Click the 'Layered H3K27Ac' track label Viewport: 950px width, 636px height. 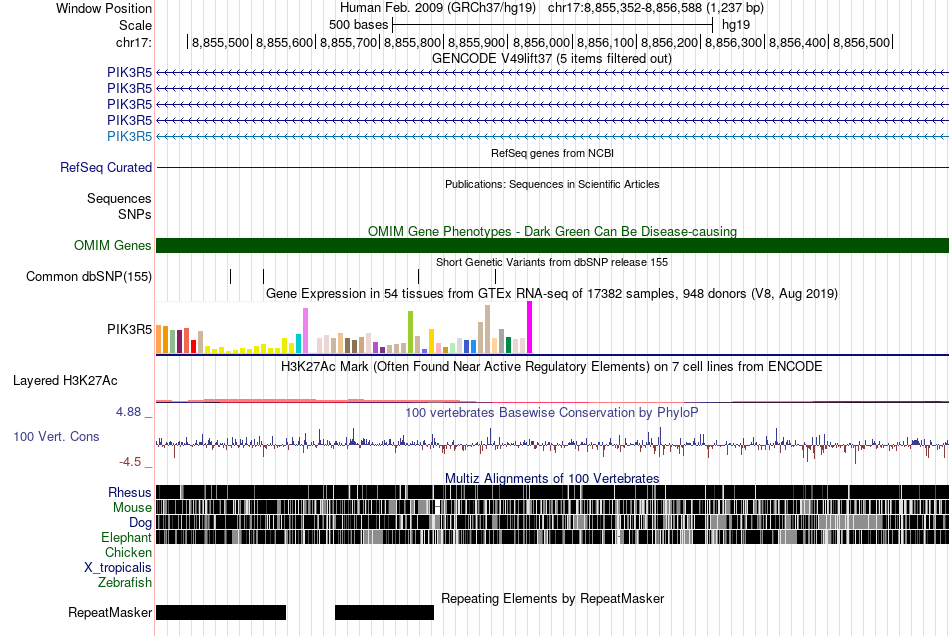click(65, 380)
